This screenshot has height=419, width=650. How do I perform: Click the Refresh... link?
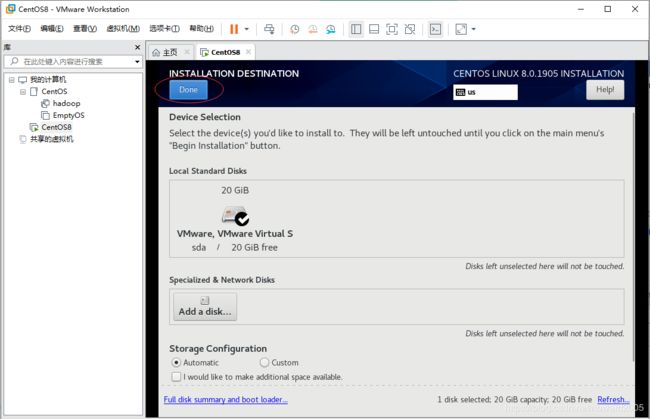point(613,400)
